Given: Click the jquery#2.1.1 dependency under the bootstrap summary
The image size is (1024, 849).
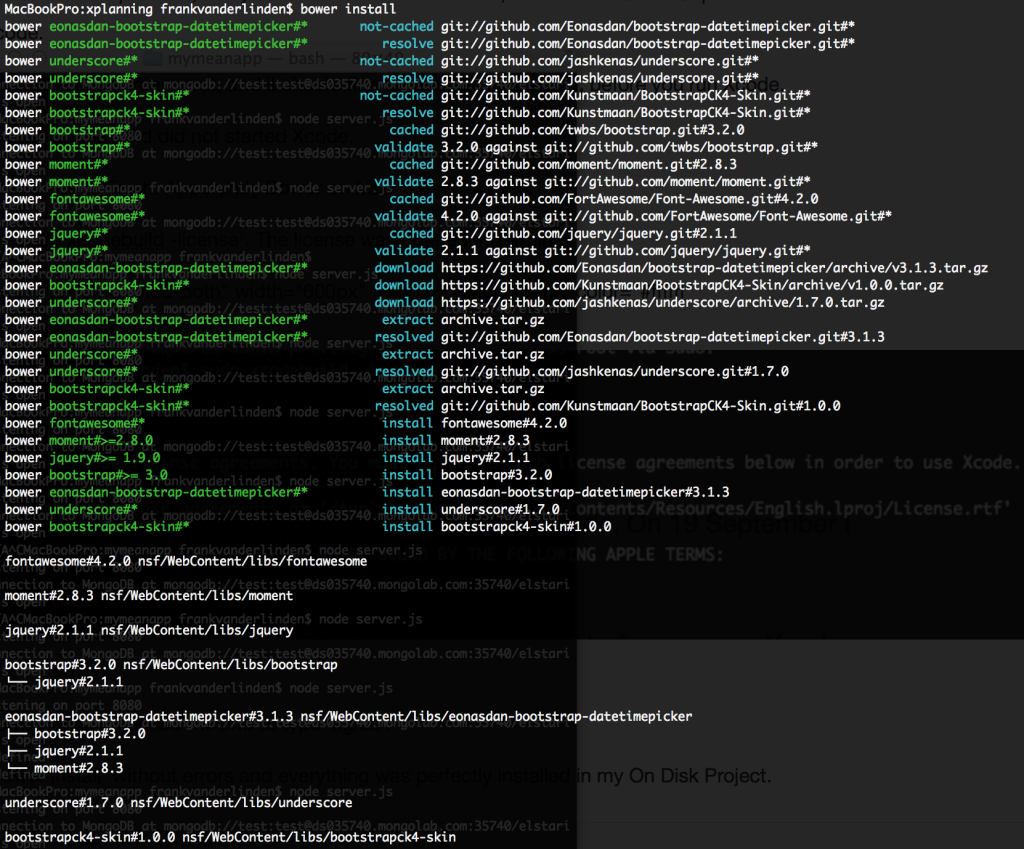Looking at the screenshot, I should (79, 682).
